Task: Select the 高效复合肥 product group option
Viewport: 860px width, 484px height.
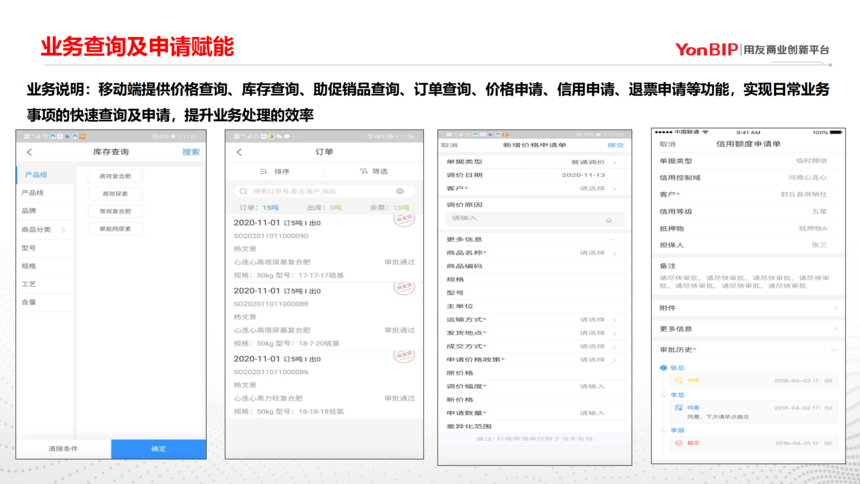Action: 115,176
